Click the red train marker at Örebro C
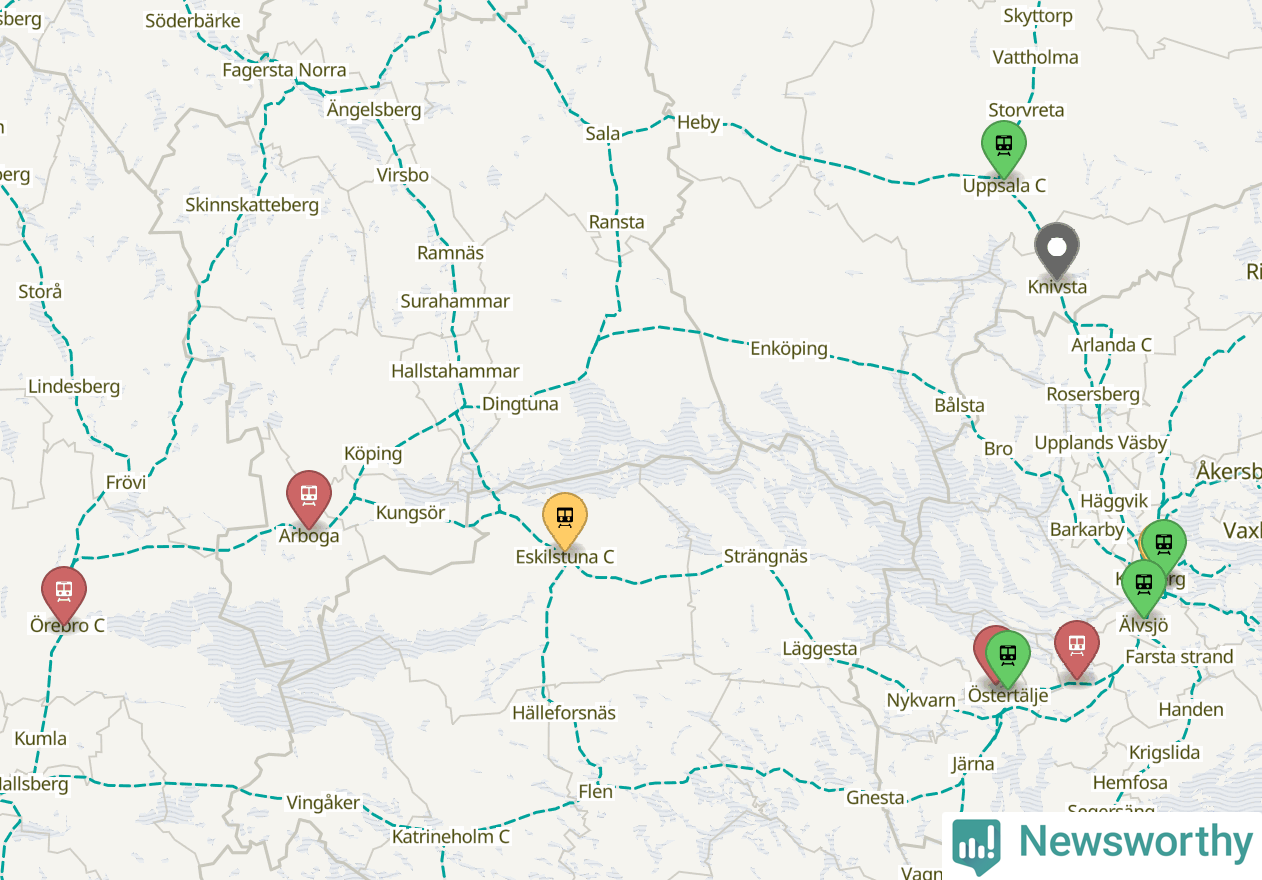Image resolution: width=1262 pixels, height=880 pixels. pos(64,591)
